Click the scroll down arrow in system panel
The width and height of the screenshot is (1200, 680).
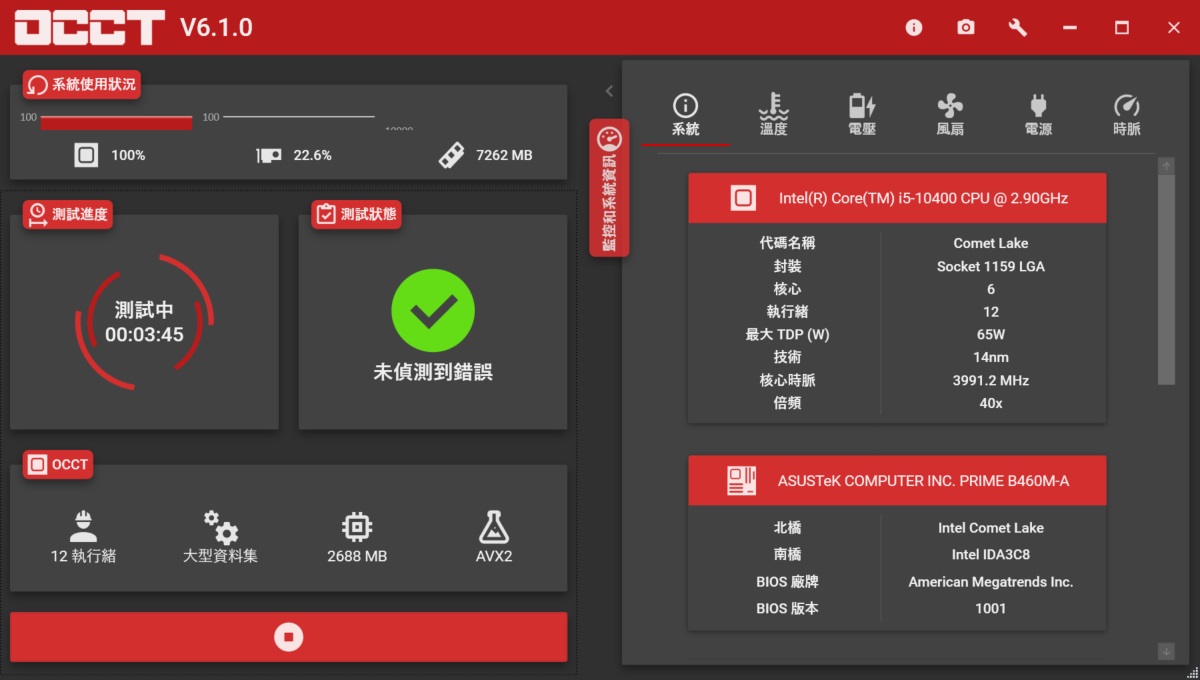(x=1166, y=651)
